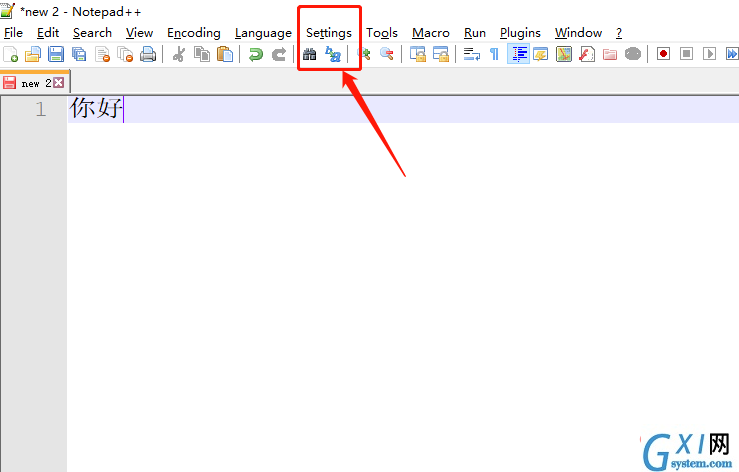The width and height of the screenshot is (739, 472).
Task: Click the Open file folder icon
Action: pyautogui.click(x=33, y=54)
